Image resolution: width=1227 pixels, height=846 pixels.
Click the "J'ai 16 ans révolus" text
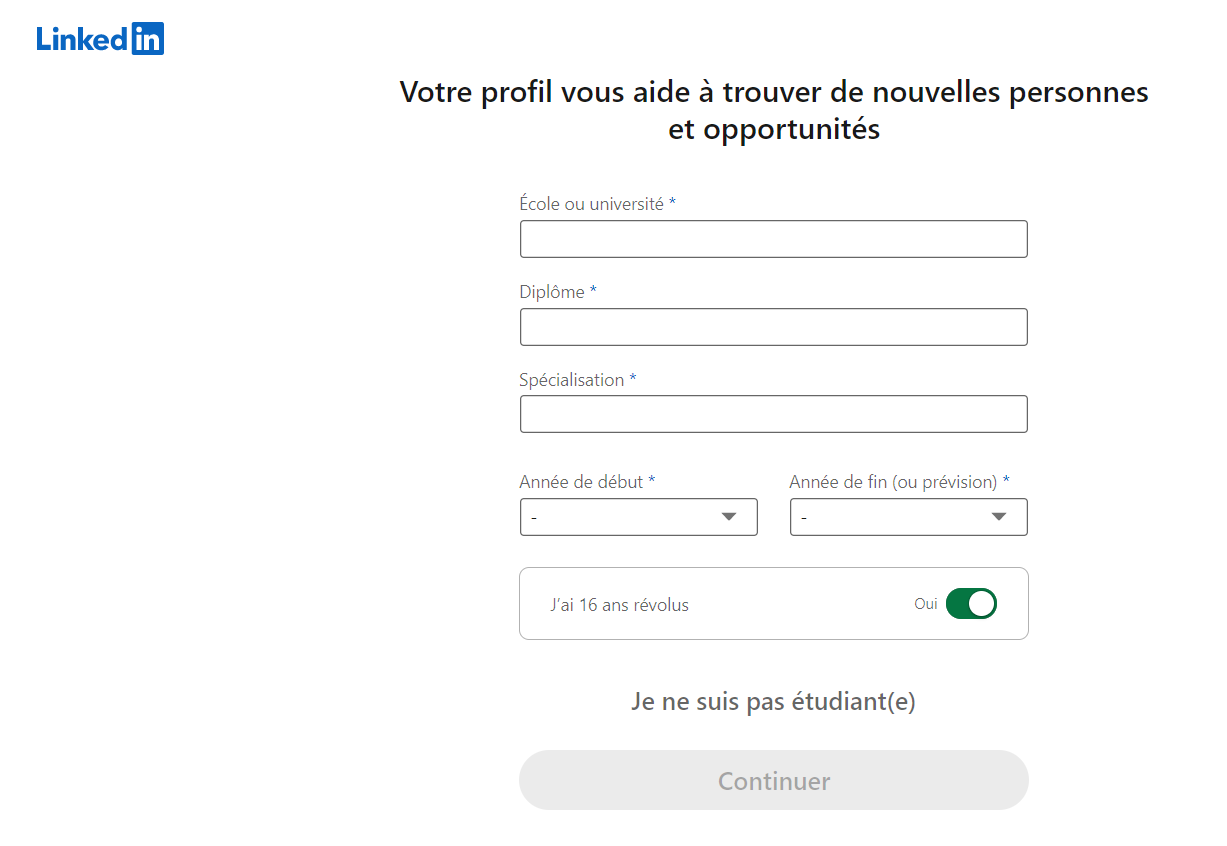(619, 605)
